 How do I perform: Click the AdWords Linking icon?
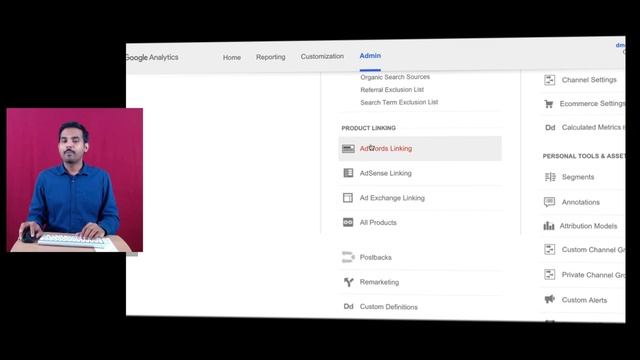348,149
